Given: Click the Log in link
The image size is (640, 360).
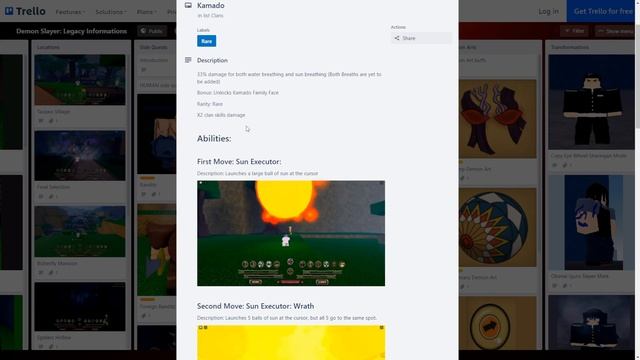Looking at the screenshot, I should coord(548,11).
